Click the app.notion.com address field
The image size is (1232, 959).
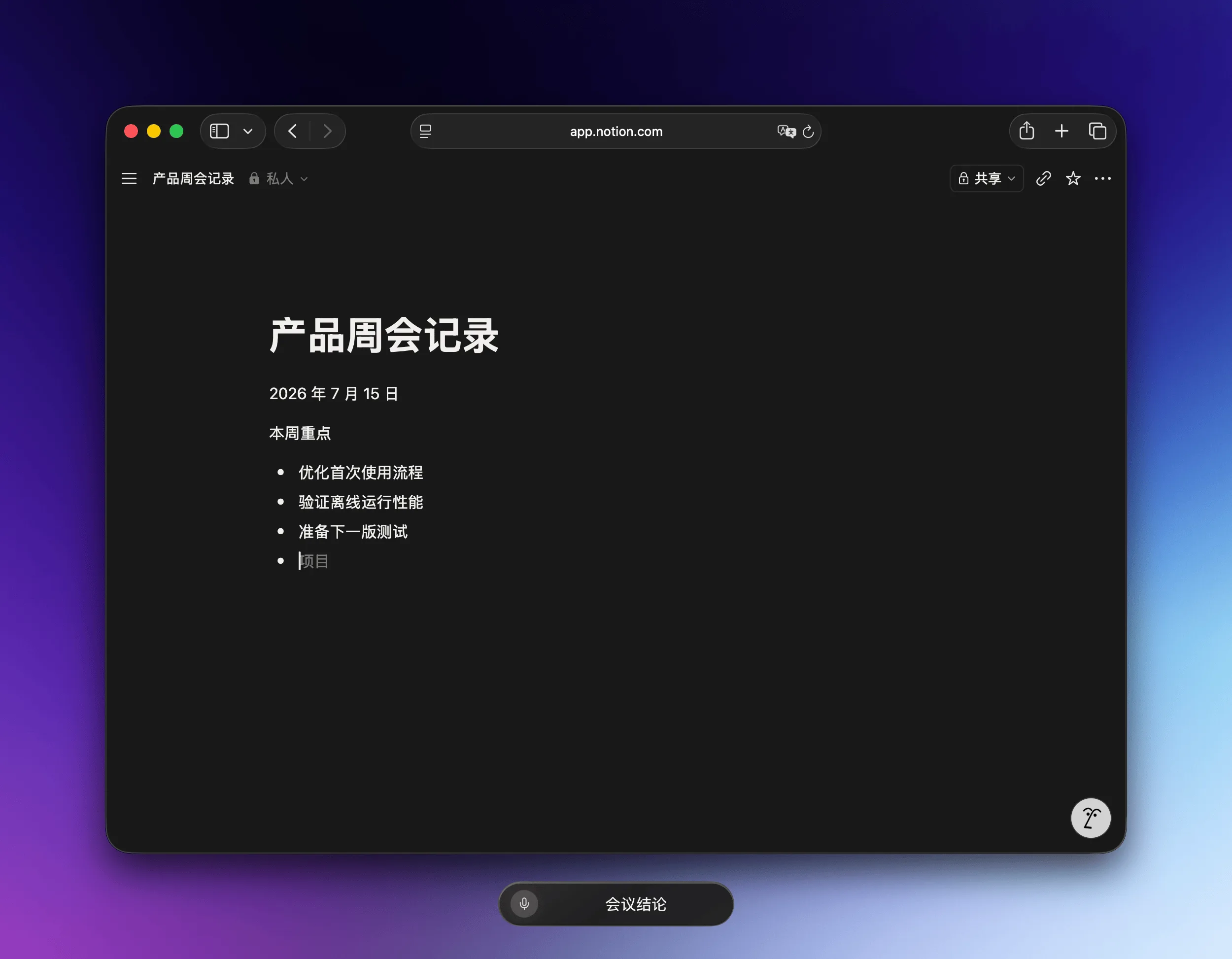[616, 132]
